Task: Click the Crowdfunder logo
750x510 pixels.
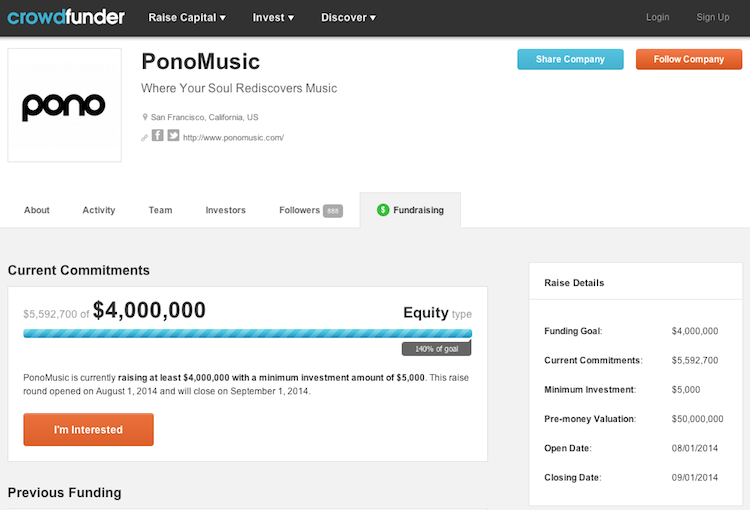Action: tap(66, 17)
